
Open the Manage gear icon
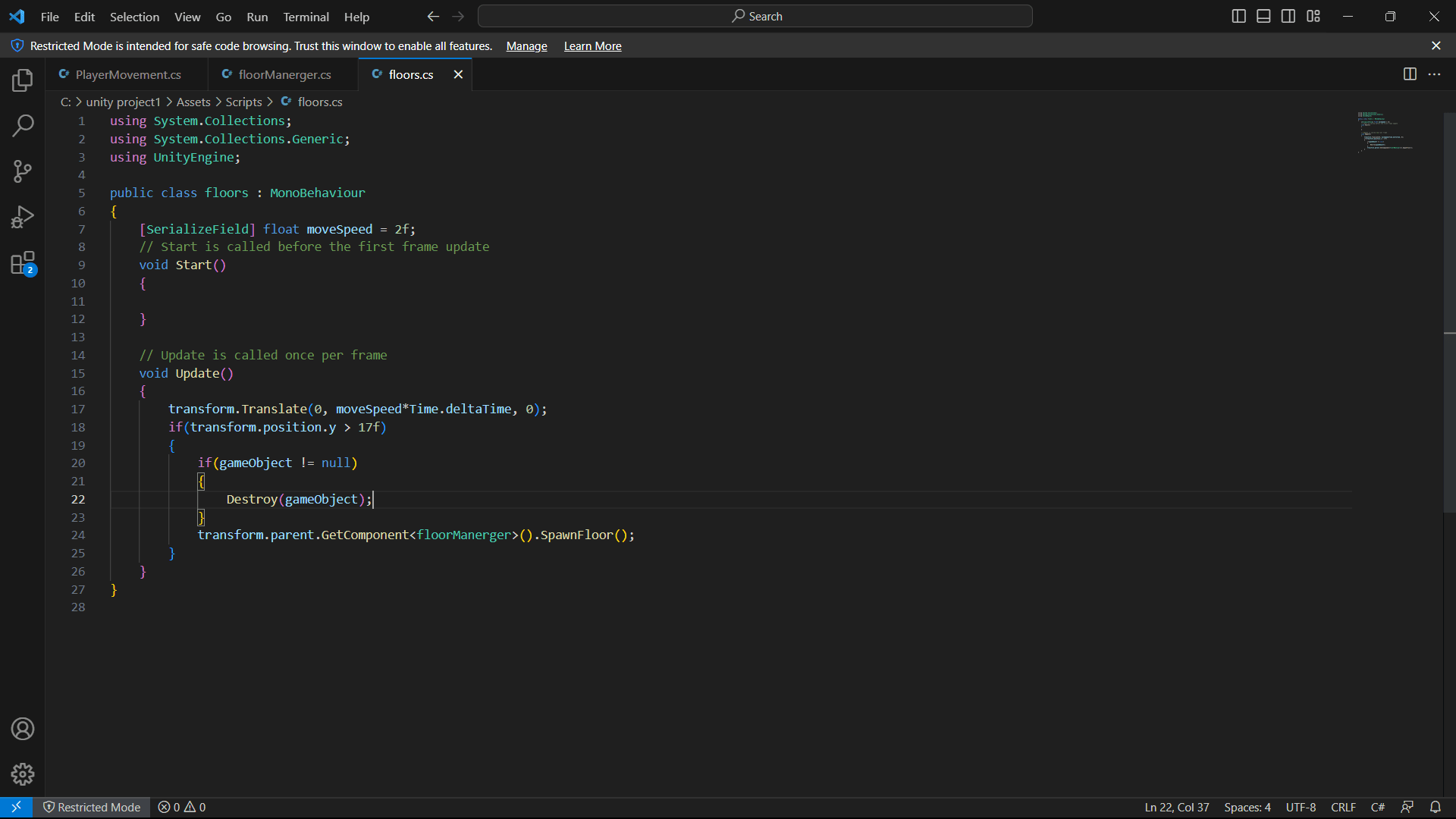tap(23, 774)
